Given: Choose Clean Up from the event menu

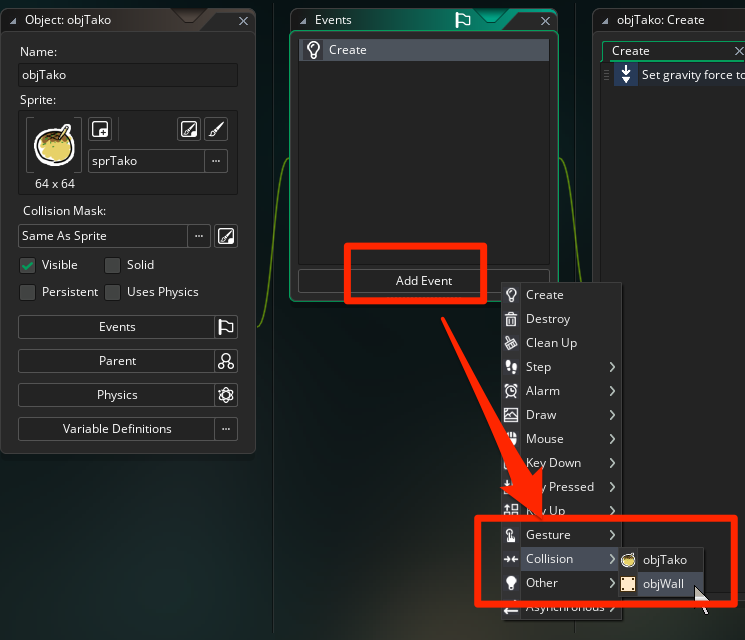Looking at the screenshot, I should (x=561, y=343).
